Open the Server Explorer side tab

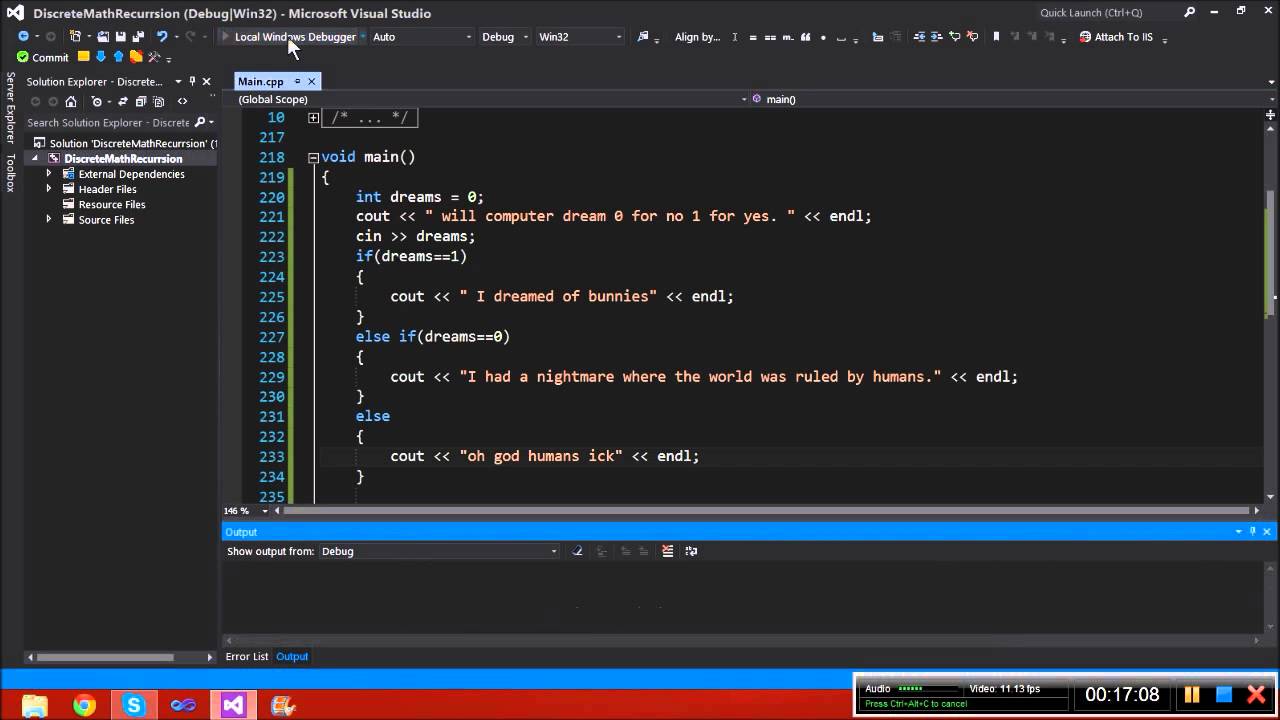click(x=10, y=107)
